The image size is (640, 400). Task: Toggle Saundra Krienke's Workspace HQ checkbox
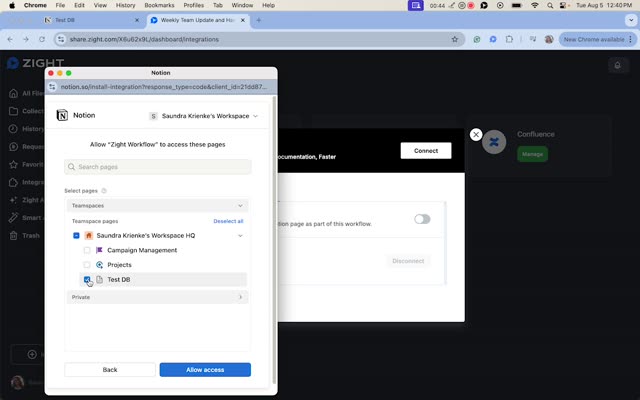coord(76,236)
